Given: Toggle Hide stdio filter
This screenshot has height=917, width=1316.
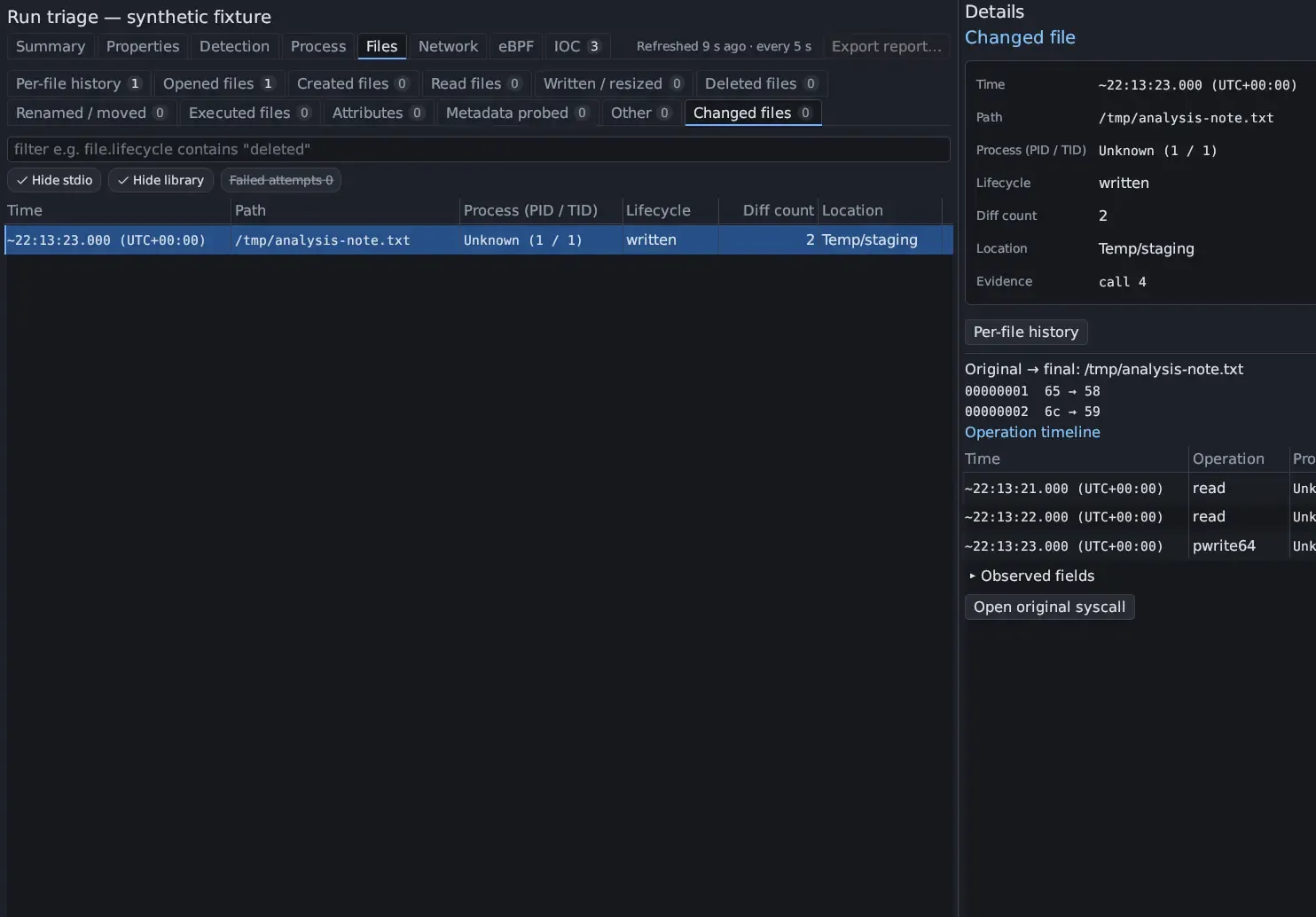Looking at the screenshot, I should [54, 180].
